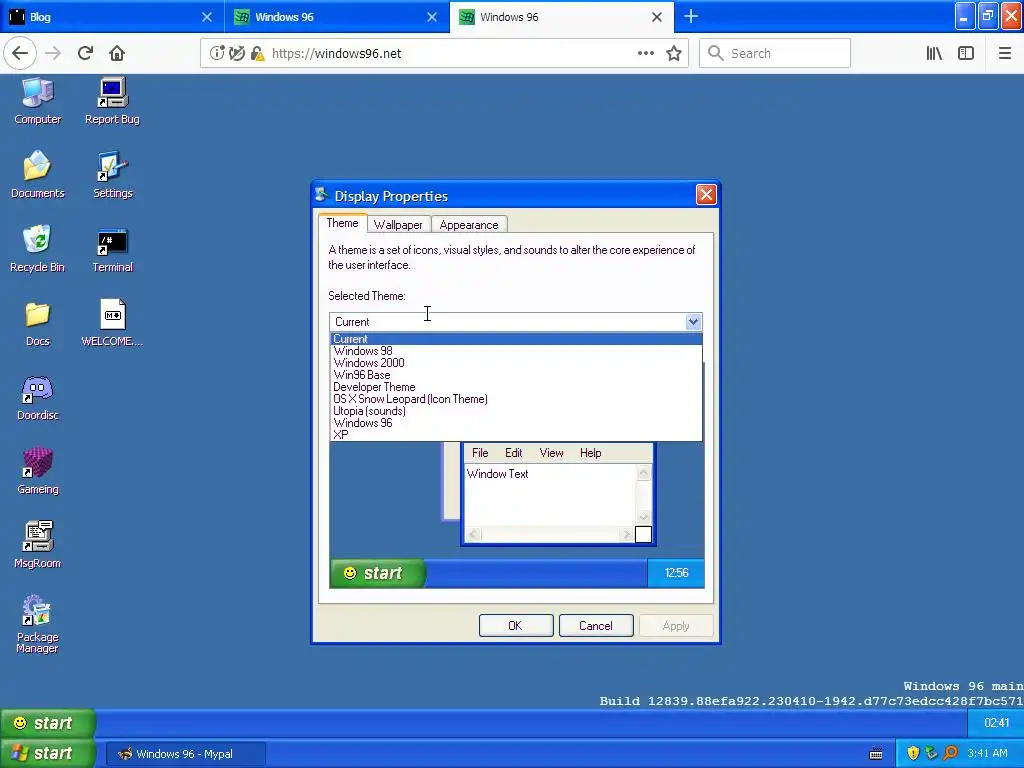This screenshot has height=768, width=1024.
Task: Choose the Win96 Base theme
Action: click(x=516, y=375)
